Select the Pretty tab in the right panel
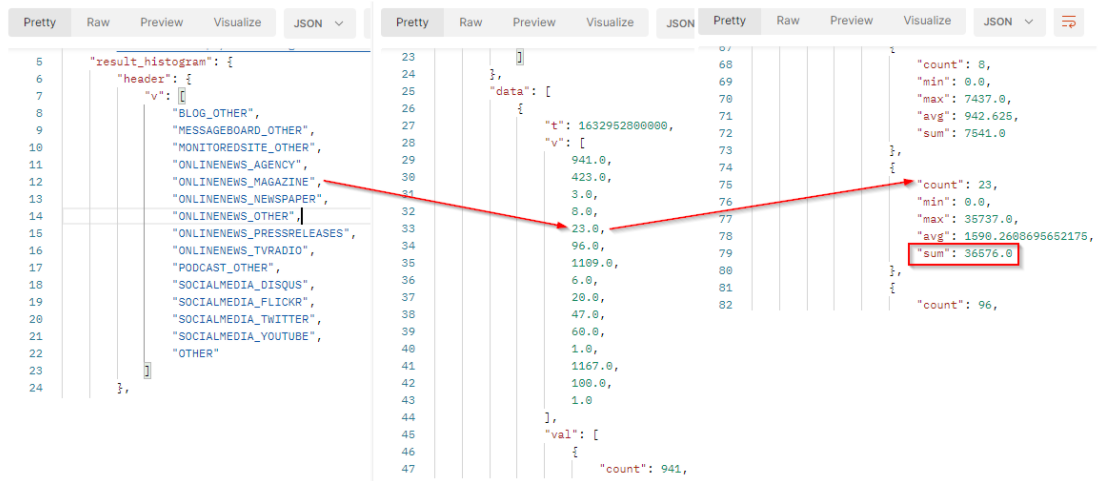The width and height of the screenshot is (1101, 481). point(730,21)
